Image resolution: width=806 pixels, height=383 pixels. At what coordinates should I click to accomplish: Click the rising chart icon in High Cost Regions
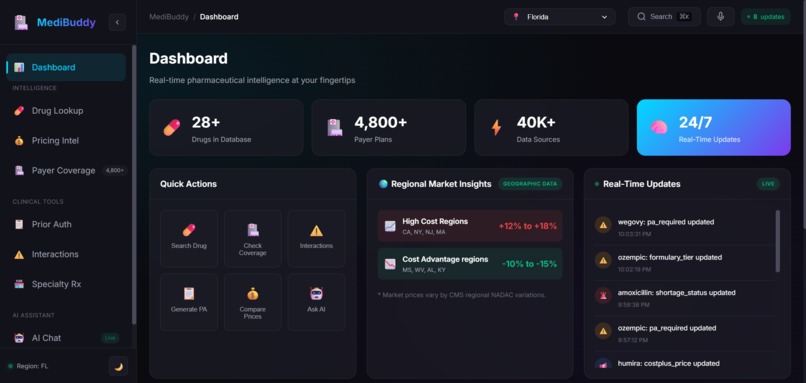(x=390, y=226)
